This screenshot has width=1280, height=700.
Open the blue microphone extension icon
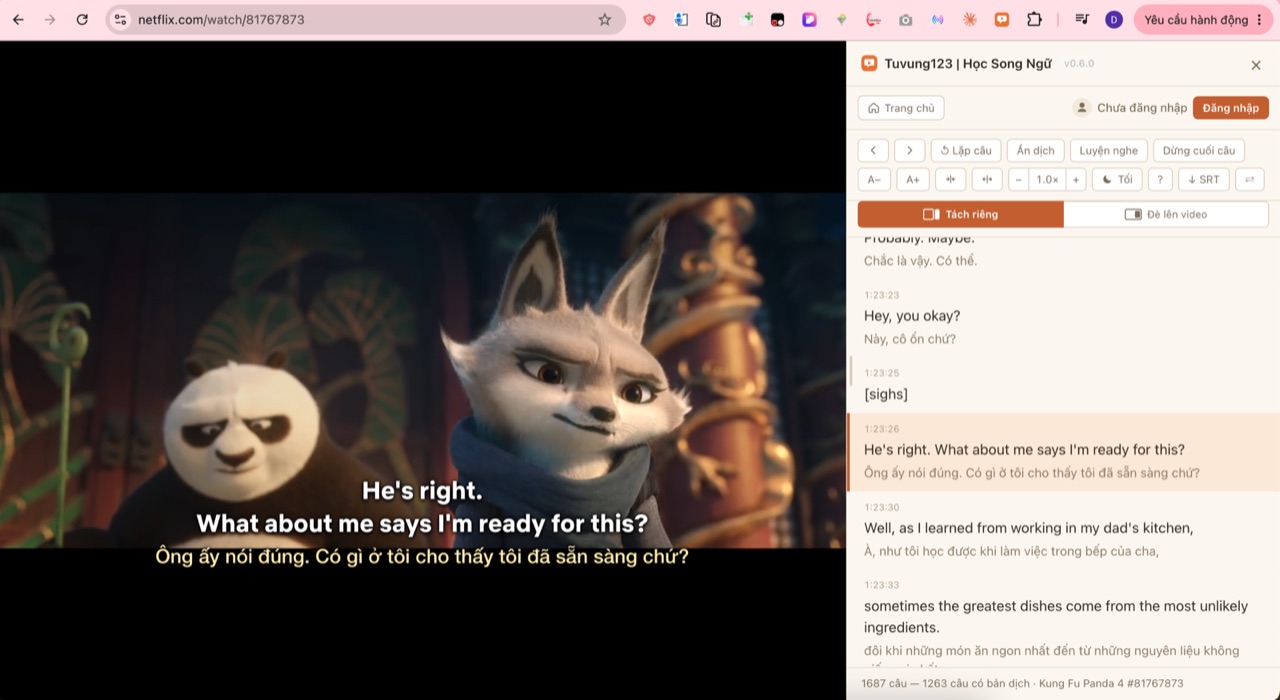(x=681, y=19)
